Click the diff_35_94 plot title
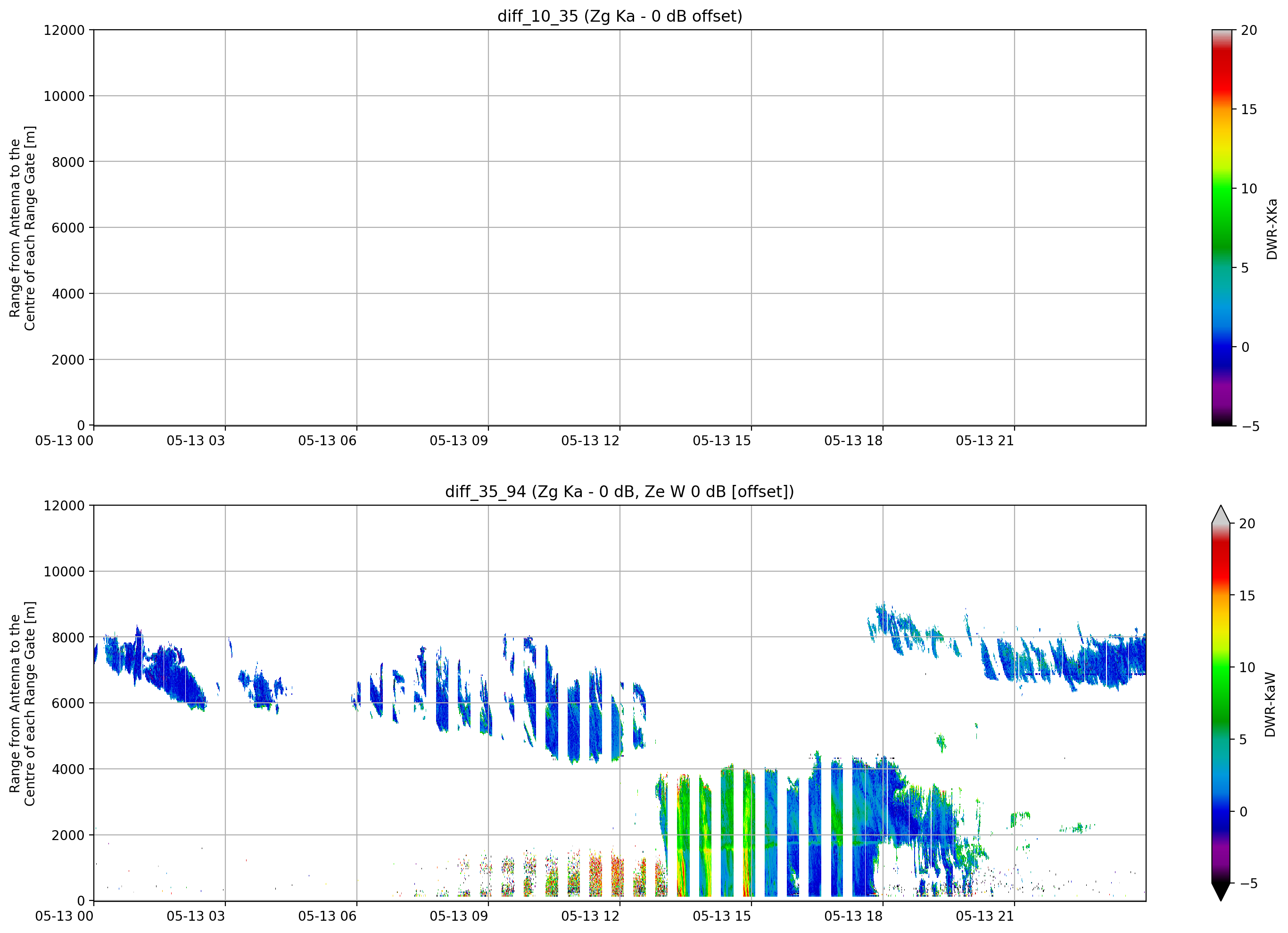1288x933 pixels. [619, 491]
